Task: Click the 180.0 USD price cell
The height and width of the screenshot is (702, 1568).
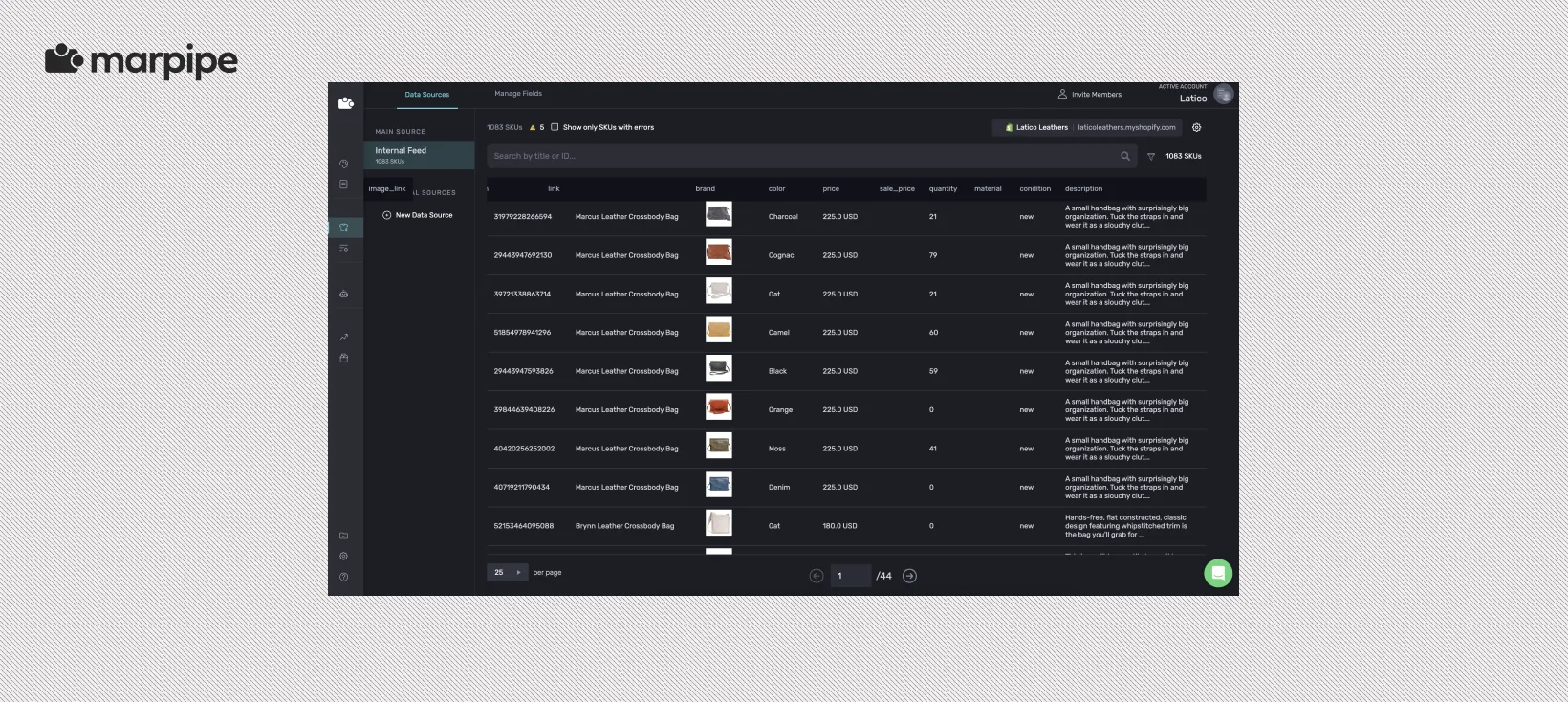Action: (x=840, y=526)
